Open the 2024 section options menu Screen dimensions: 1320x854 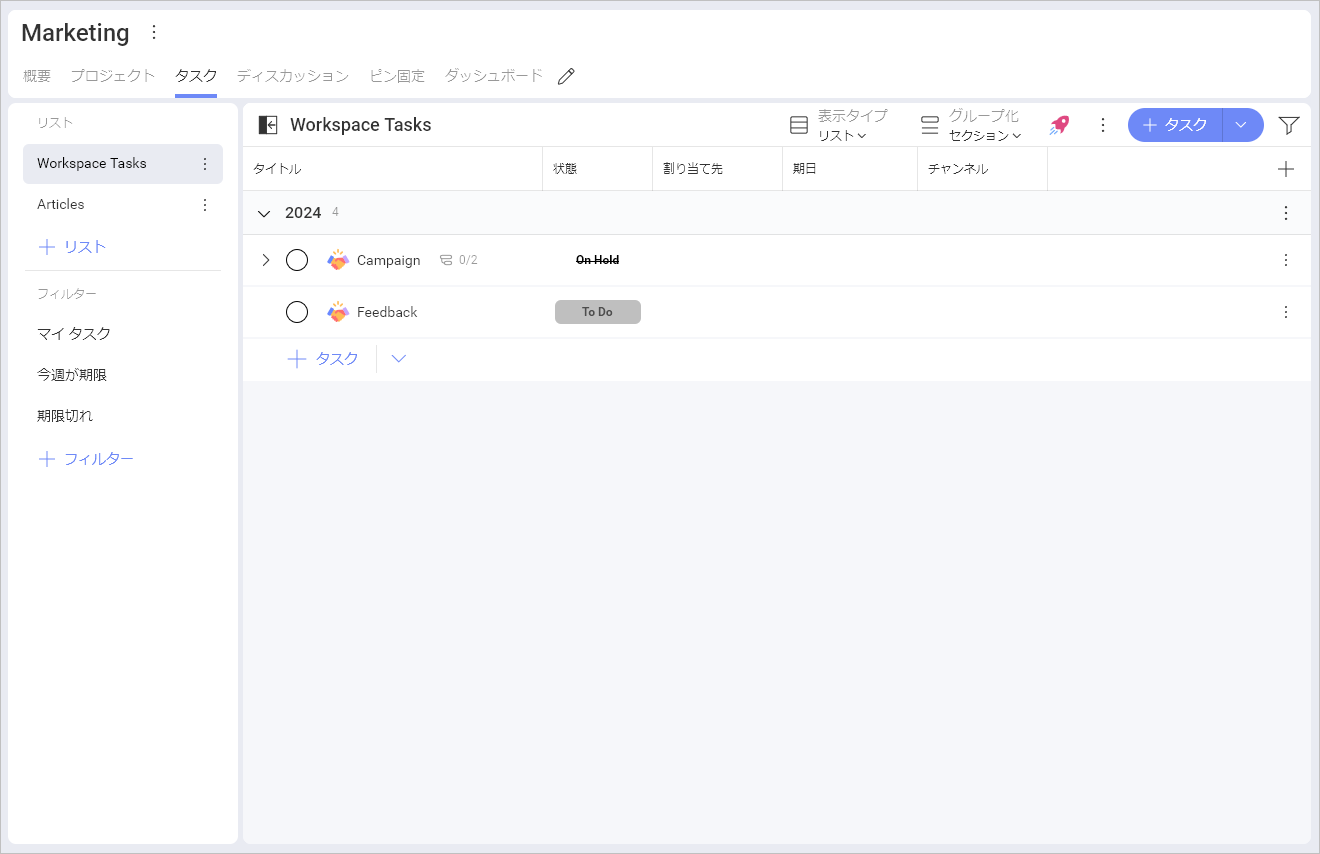(x=1286, y=213)
